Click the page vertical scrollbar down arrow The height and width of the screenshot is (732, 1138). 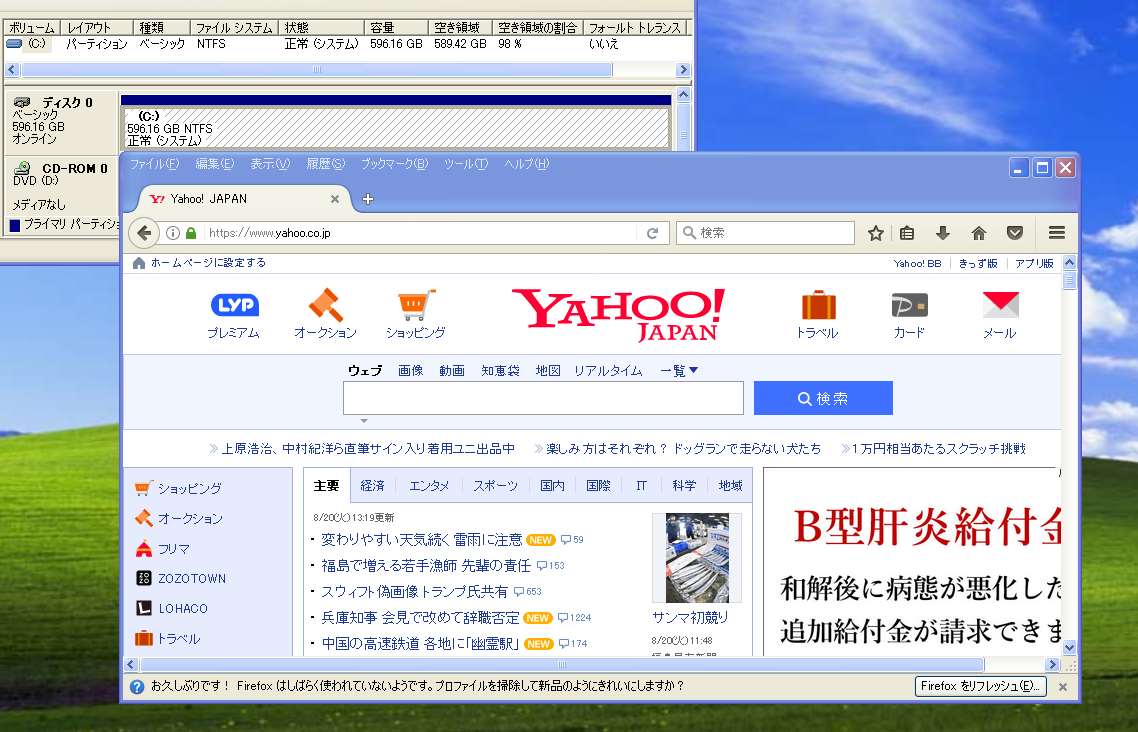point(1069,647)
